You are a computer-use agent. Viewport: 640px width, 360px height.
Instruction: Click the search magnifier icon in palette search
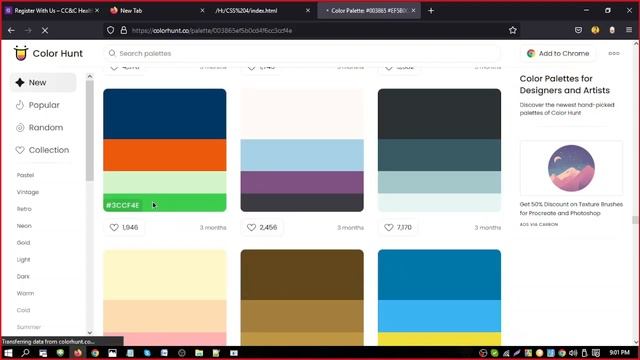click(112, 53)
